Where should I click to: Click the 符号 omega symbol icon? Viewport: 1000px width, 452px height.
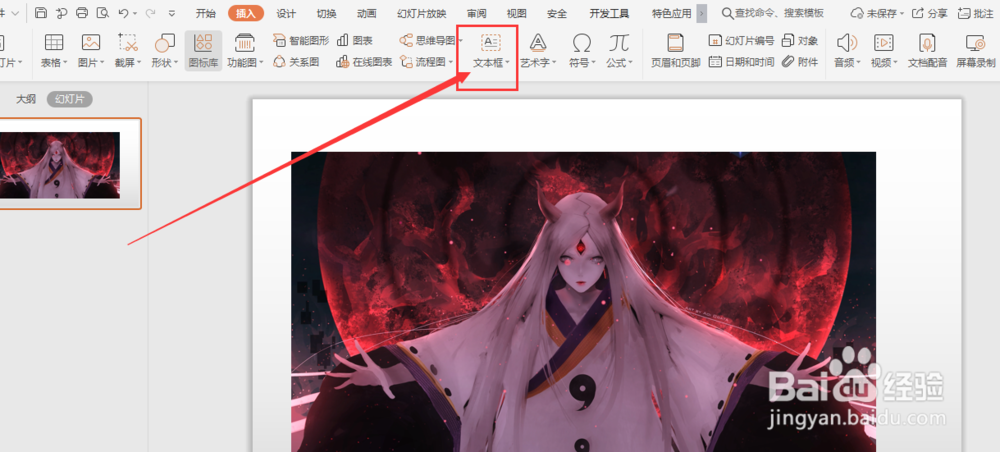[581, 43]
